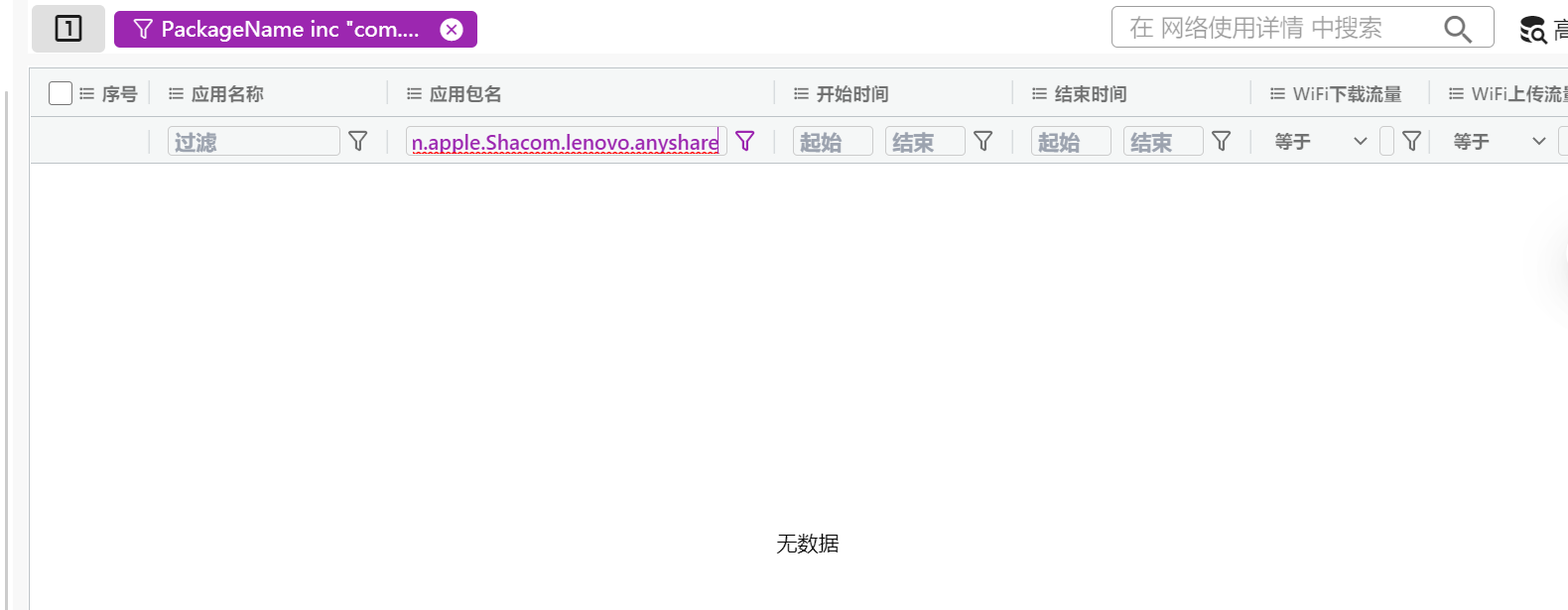Open the 开始时间 column header menu
The height and width of the screenshot is (610, 1568).
tap(801, 94)
